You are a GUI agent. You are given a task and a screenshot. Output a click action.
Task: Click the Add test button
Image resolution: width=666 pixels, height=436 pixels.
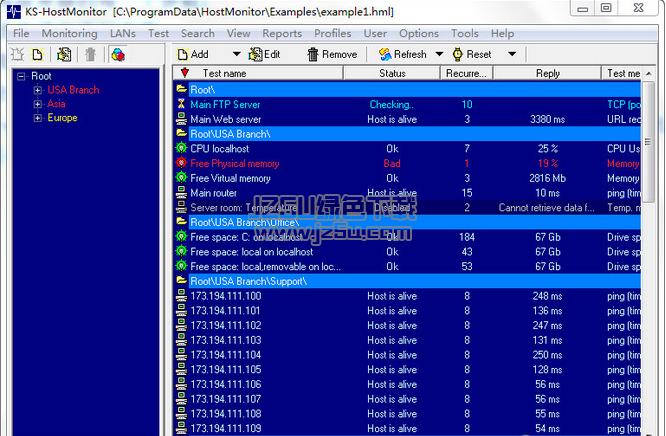(194, 54)
